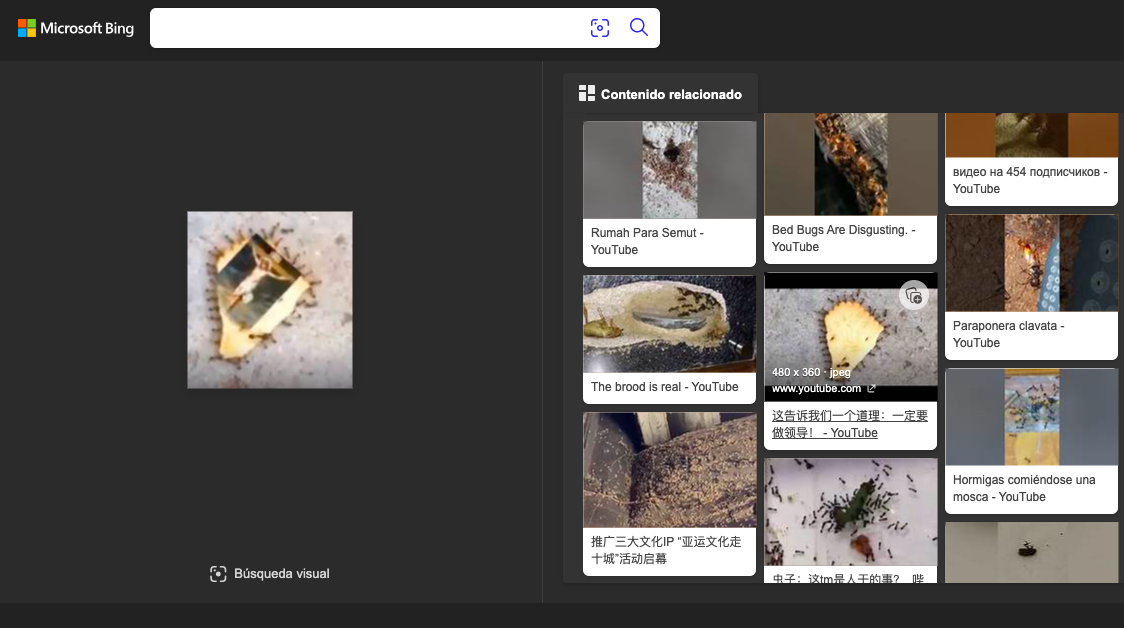The width and height of the screenshot is (1124, 628).
Task: Open The brood is real thumbnail
Action: pos(669,324)
